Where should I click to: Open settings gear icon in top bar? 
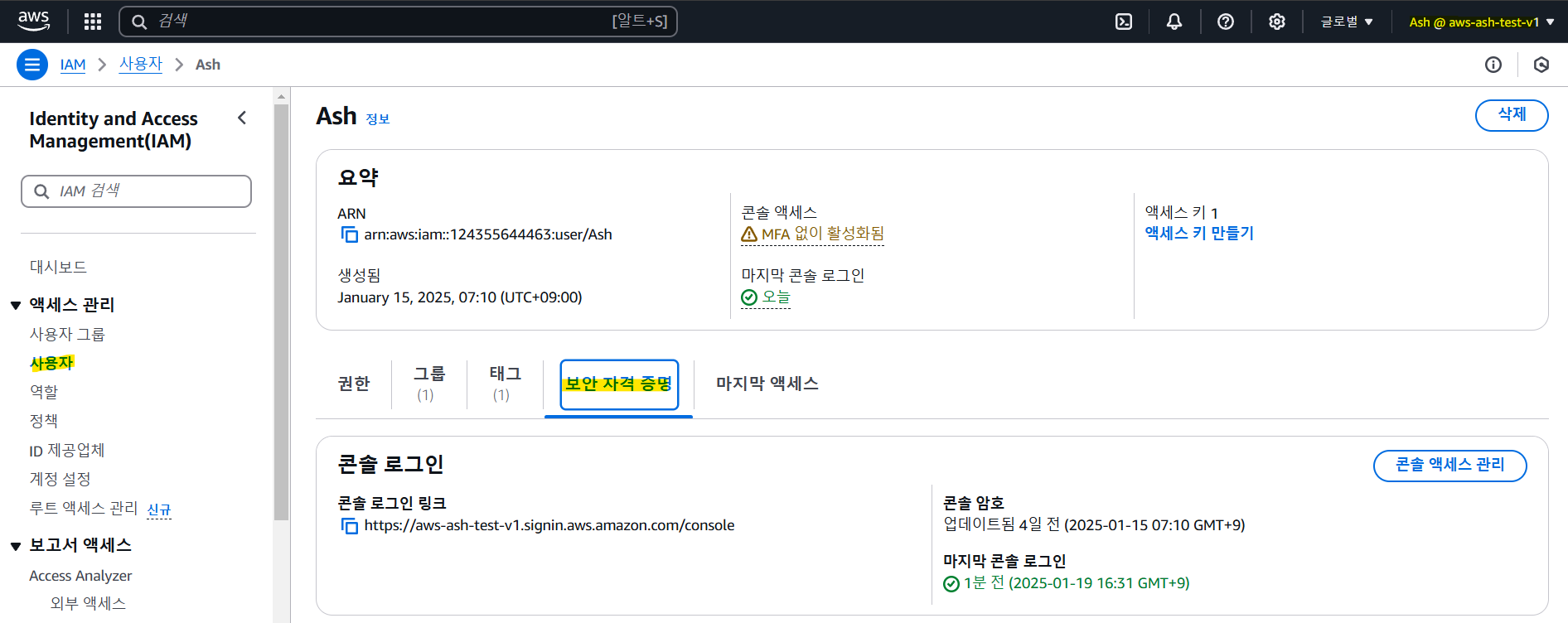(x=1277, y=22)
